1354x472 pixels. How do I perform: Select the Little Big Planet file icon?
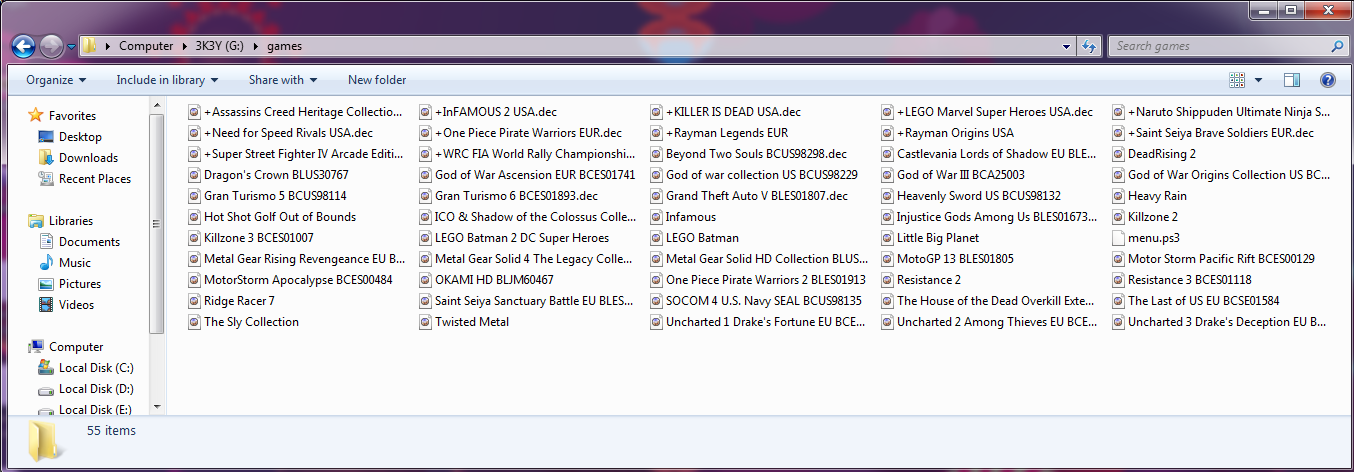[887, 238]
